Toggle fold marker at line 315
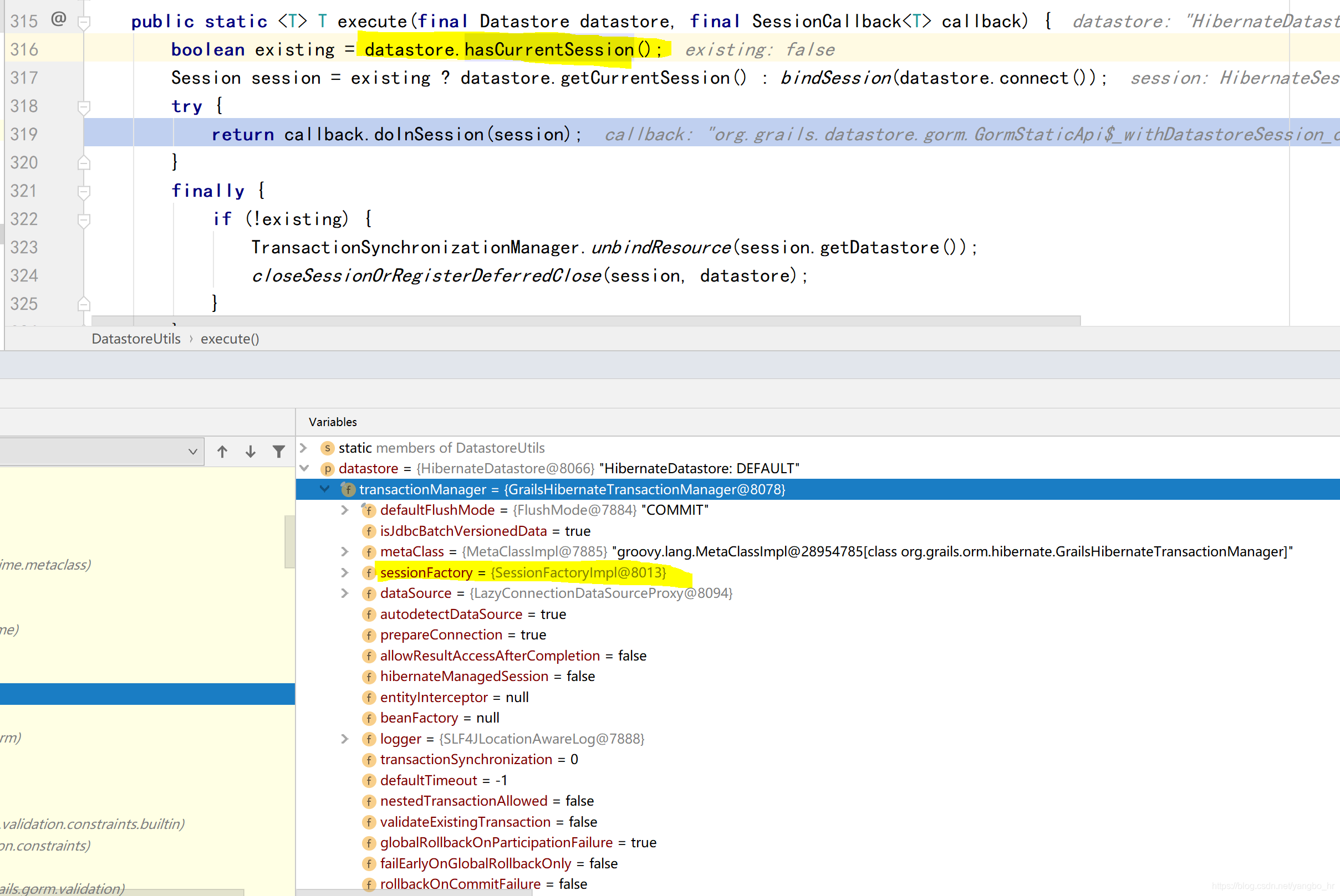The height and width of the screenshot is (896, 1340). (84, 22)
